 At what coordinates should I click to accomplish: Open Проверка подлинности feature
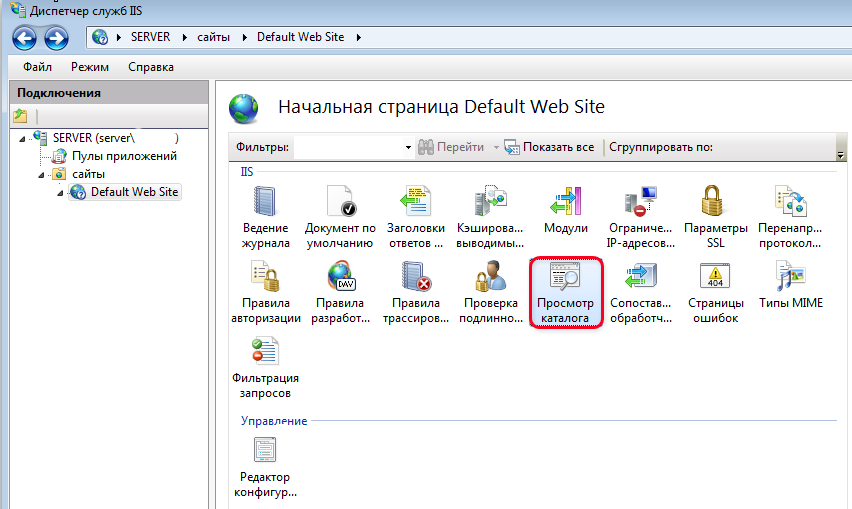coord(491,292)
